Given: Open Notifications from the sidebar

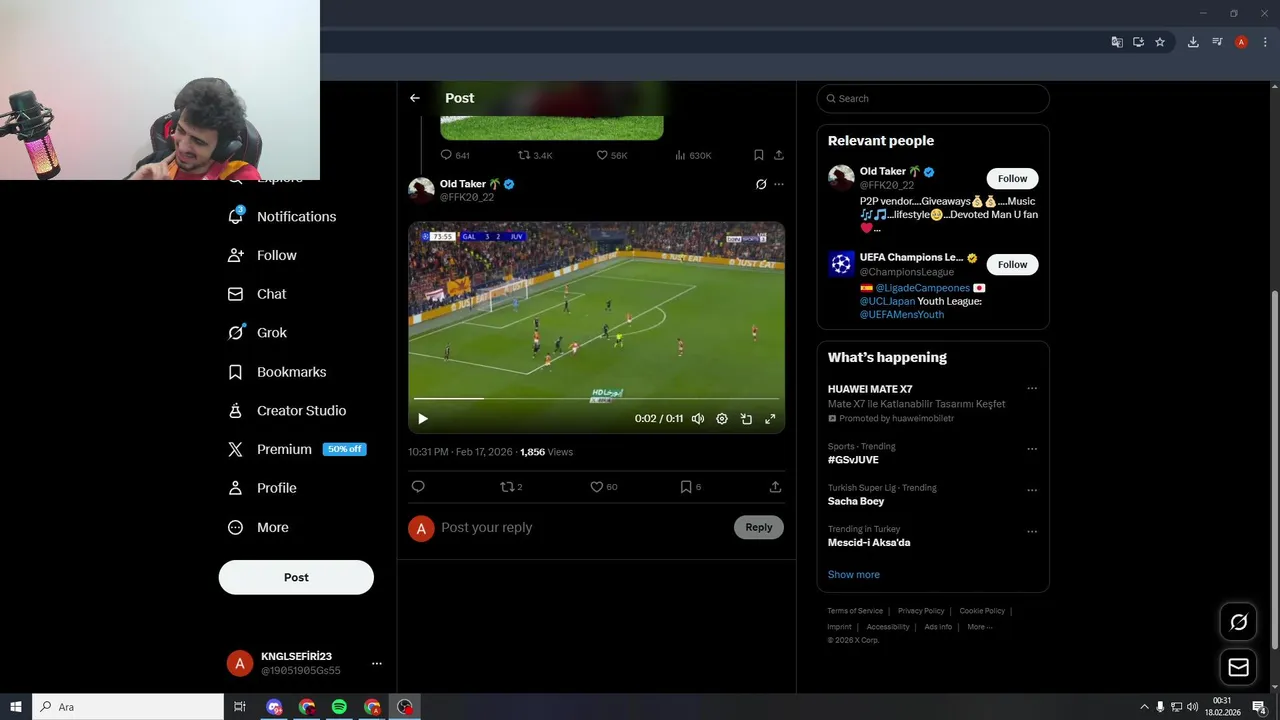Looking at the screenshot, I should click(x=283, y=216).
